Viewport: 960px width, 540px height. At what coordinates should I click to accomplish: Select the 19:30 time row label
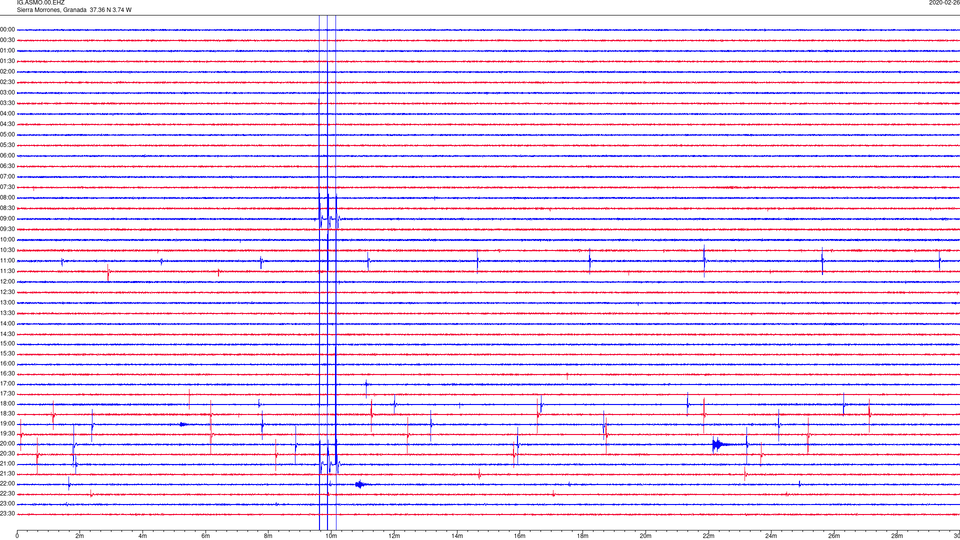click(x=7, y=433)
